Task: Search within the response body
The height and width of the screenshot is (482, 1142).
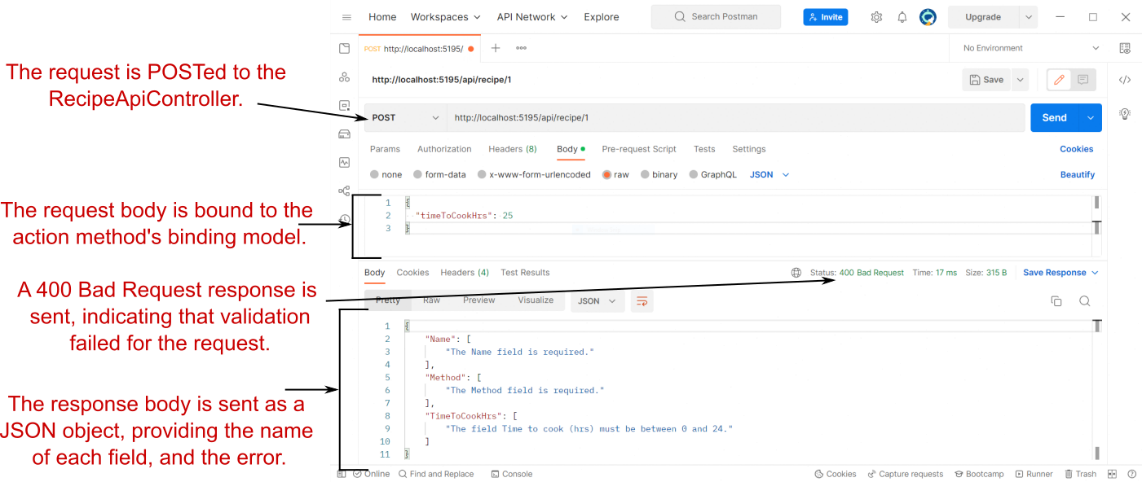Action: tap(1084, 301)
